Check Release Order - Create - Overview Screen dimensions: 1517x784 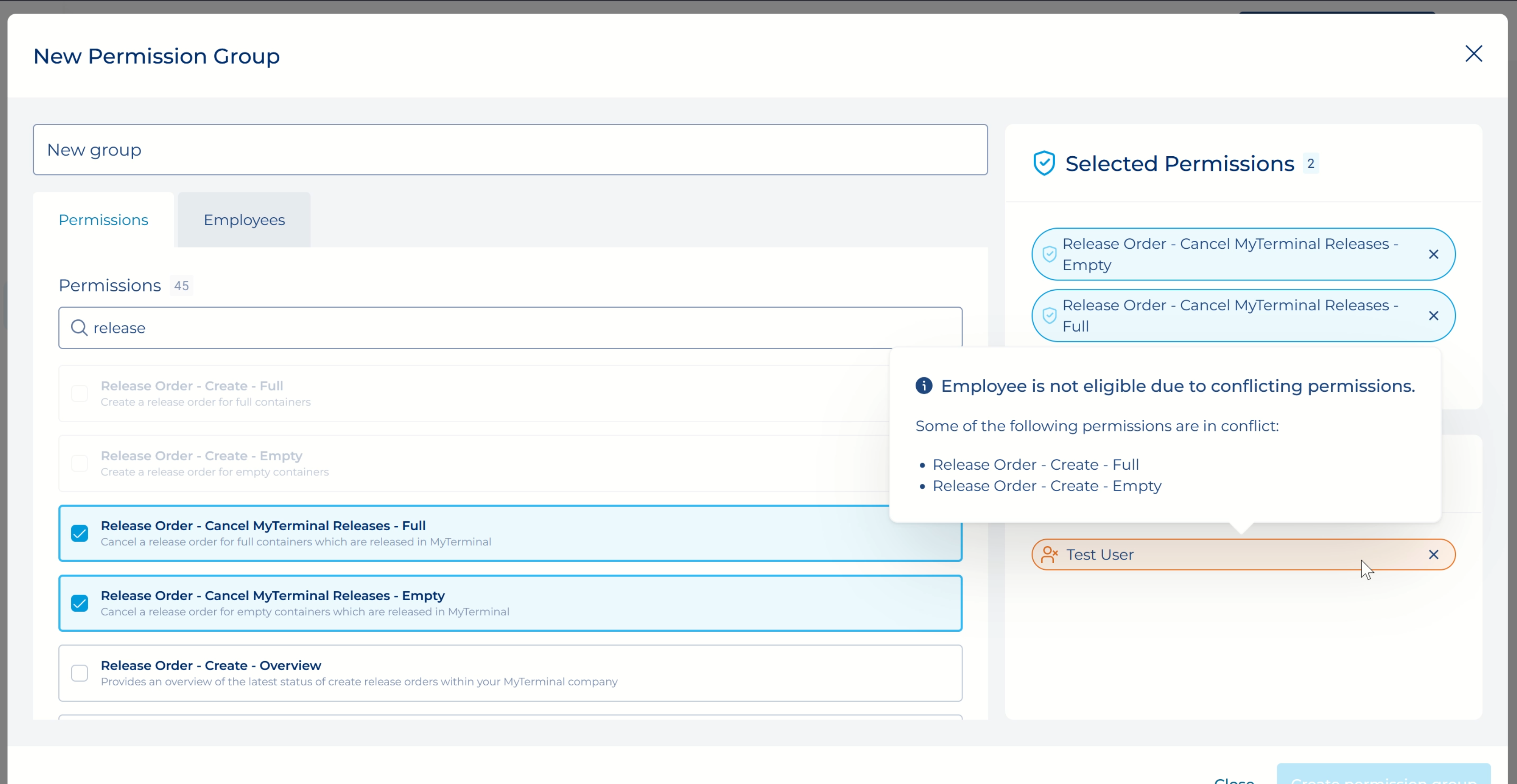tap(79, 673)
